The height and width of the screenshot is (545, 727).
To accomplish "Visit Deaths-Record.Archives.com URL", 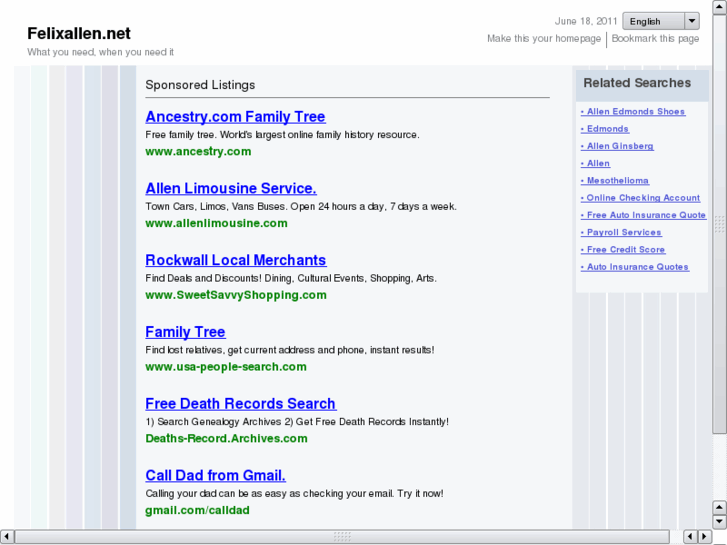I will tap(226, 438).
